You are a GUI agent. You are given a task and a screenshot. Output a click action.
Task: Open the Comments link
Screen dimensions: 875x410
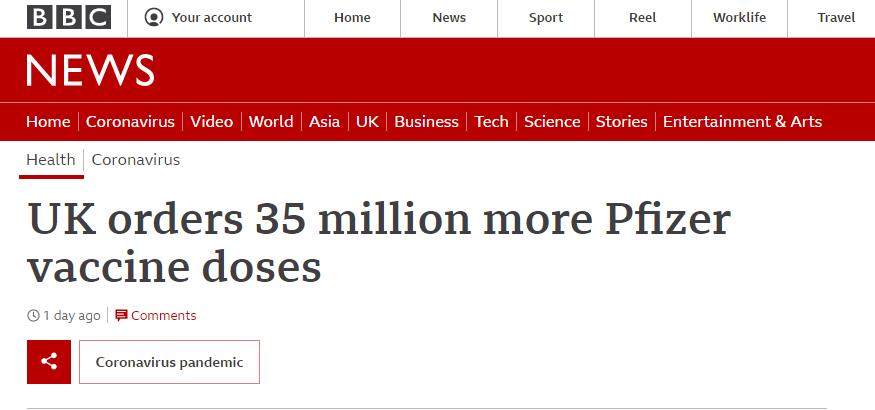click(x=164, y=316)
